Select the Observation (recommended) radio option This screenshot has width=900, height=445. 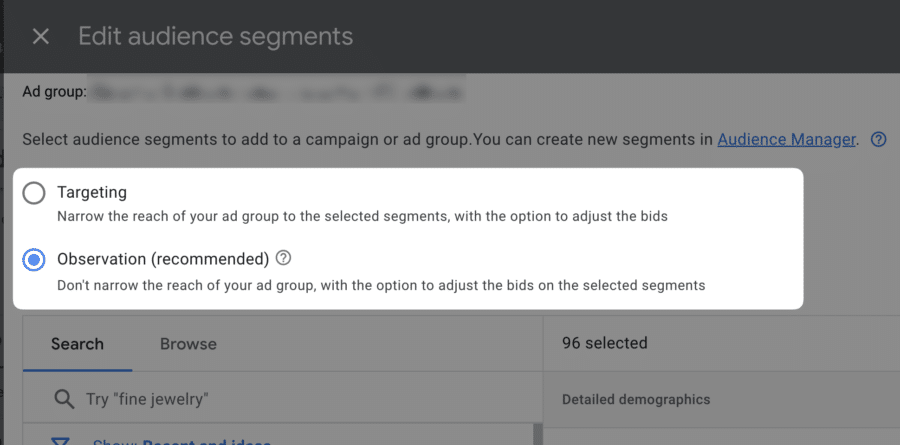[34, 260]
